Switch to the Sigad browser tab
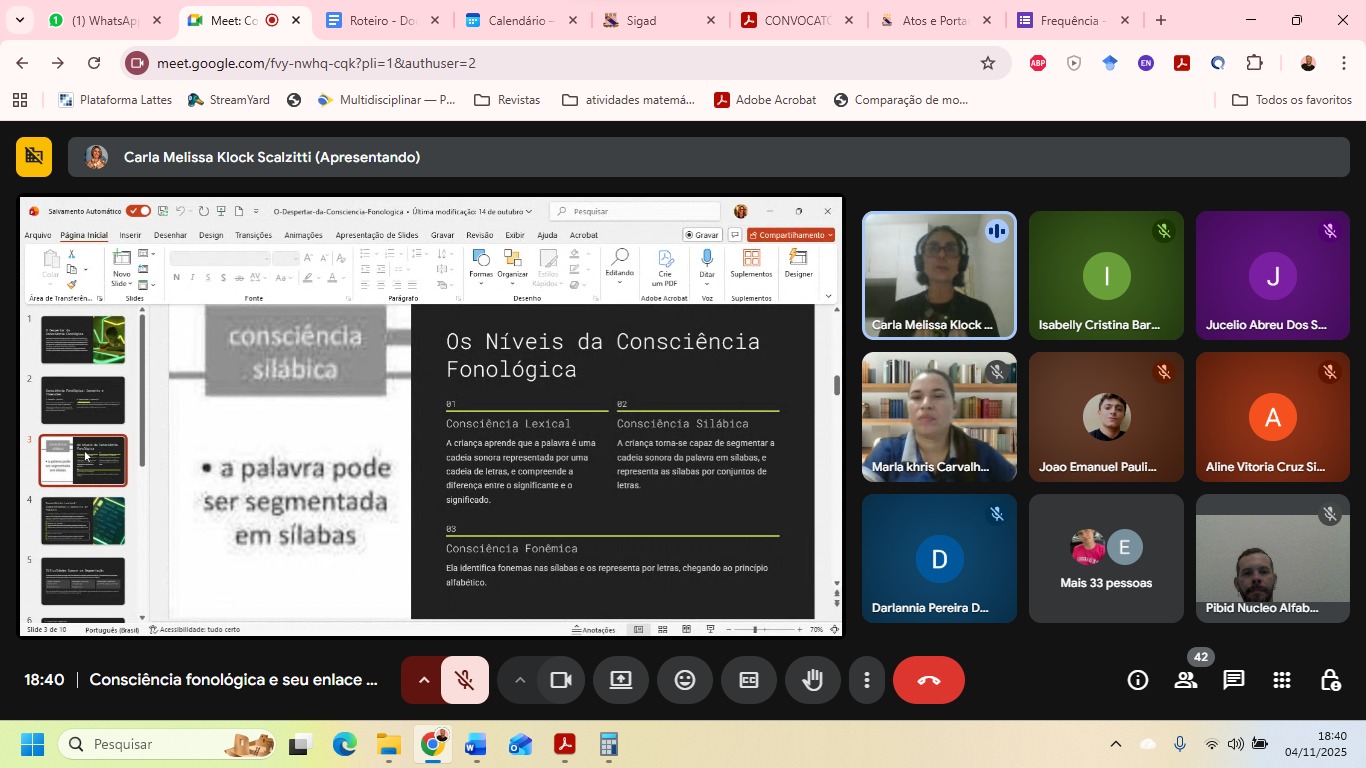Viewport: 1366px width, 768px height. point(655,20)
